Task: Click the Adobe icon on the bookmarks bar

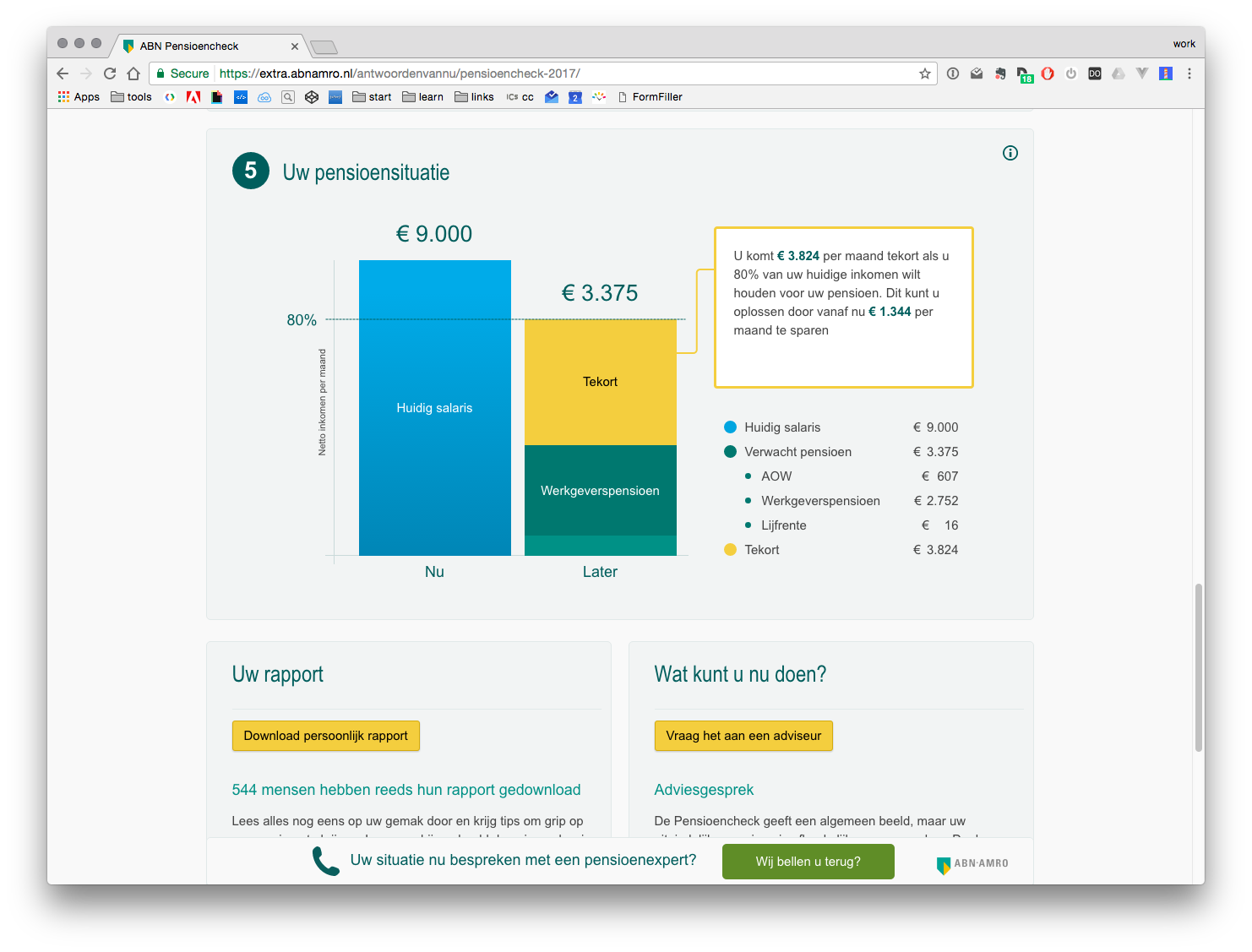Action: pos(193,97)
